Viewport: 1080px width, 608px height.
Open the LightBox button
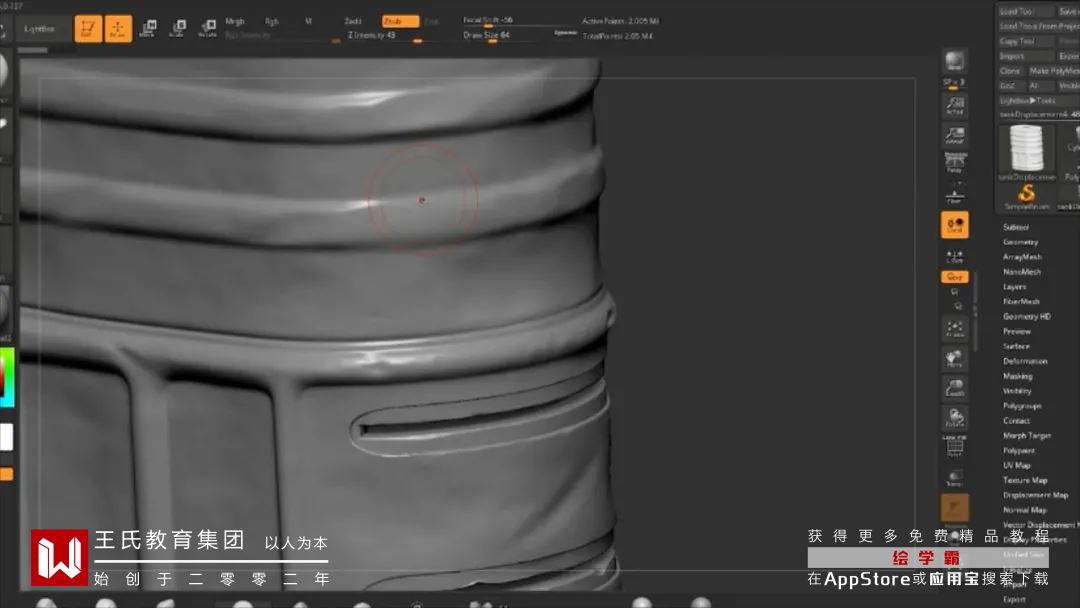click(x=38, y=28)
